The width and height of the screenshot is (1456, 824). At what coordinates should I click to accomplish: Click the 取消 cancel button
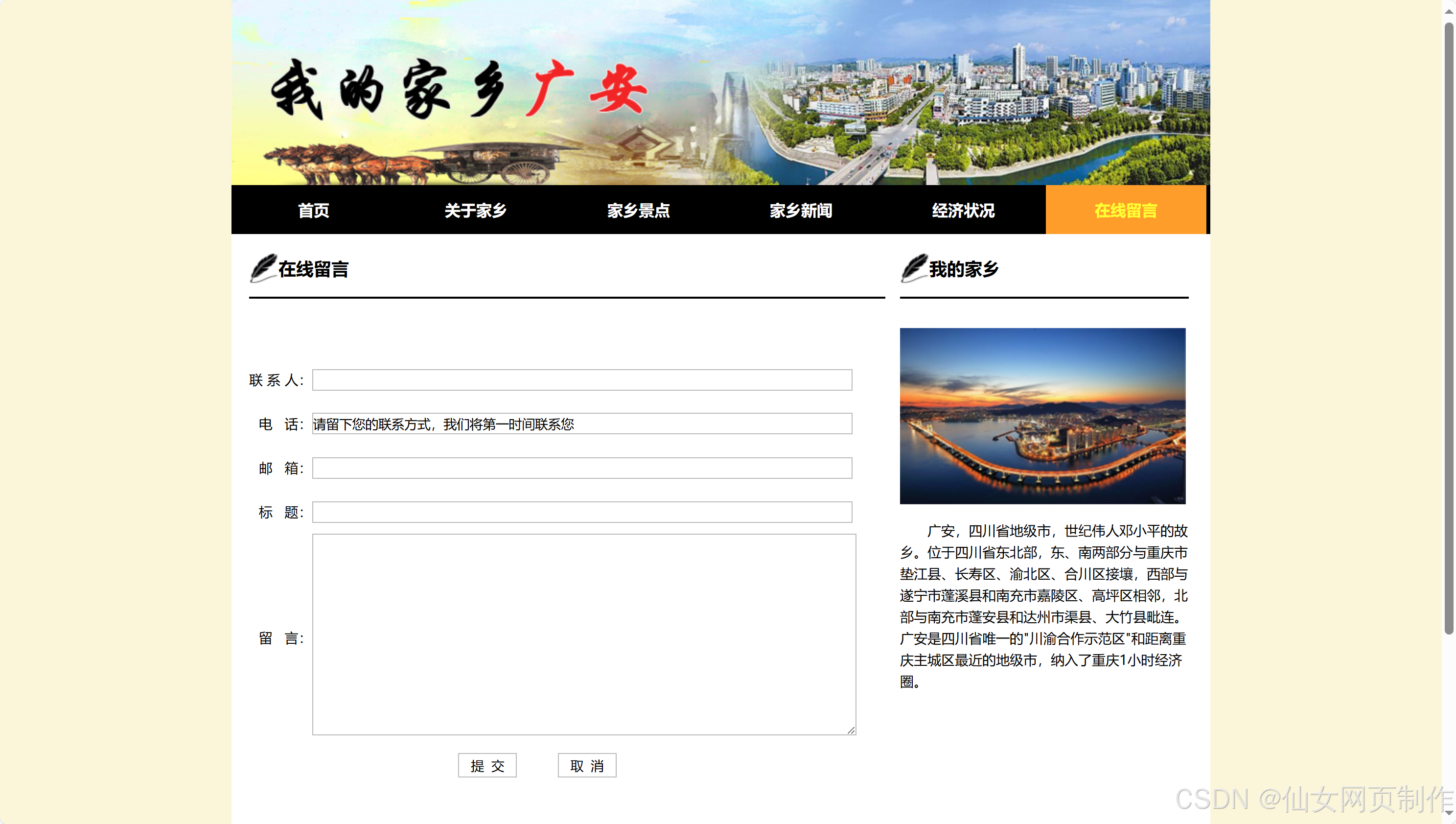pos(587,765)
